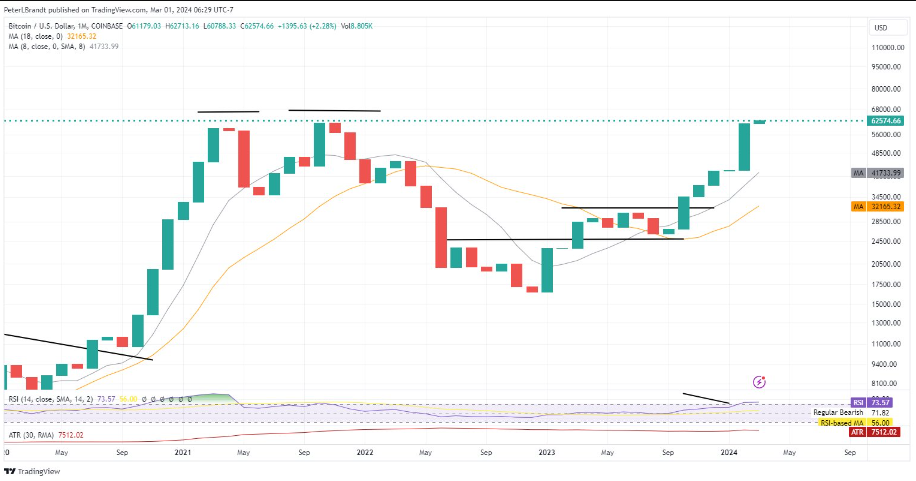Click the 2021 year marker on time axis
Screen dimensions: 916x481
183,452
